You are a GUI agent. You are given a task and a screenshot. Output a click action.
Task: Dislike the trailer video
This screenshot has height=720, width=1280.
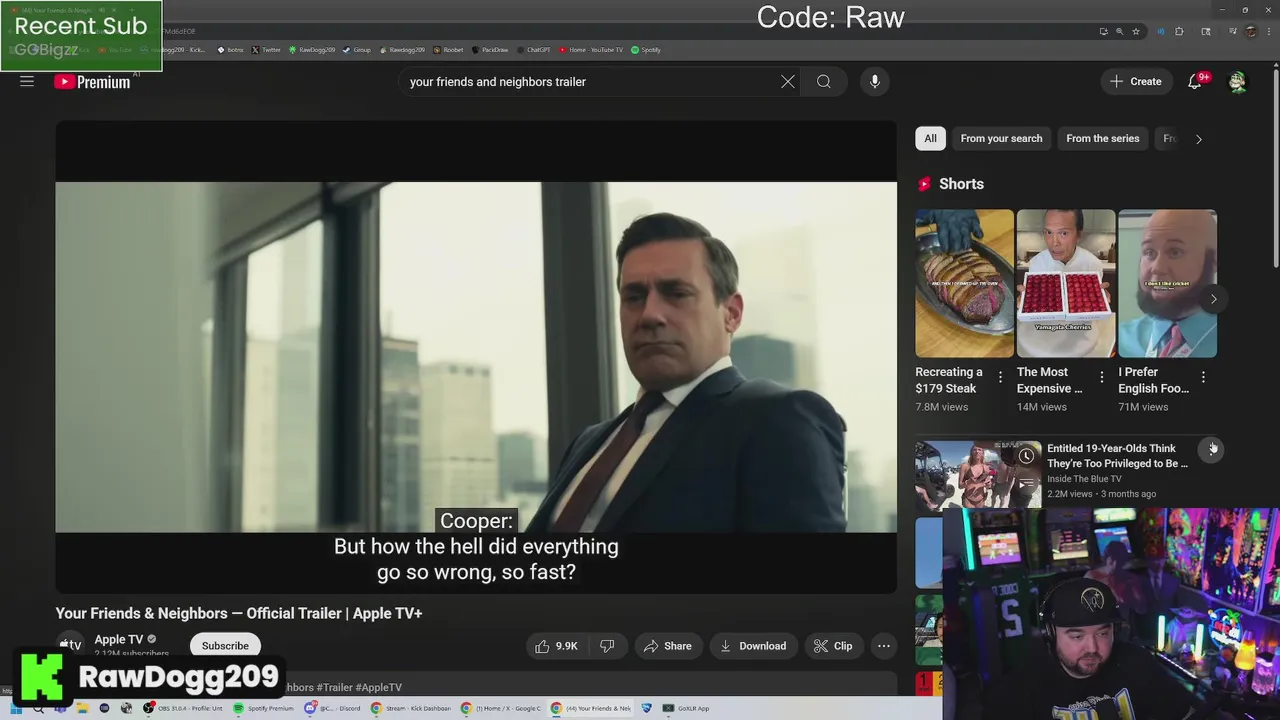click(x=607, y=646)
